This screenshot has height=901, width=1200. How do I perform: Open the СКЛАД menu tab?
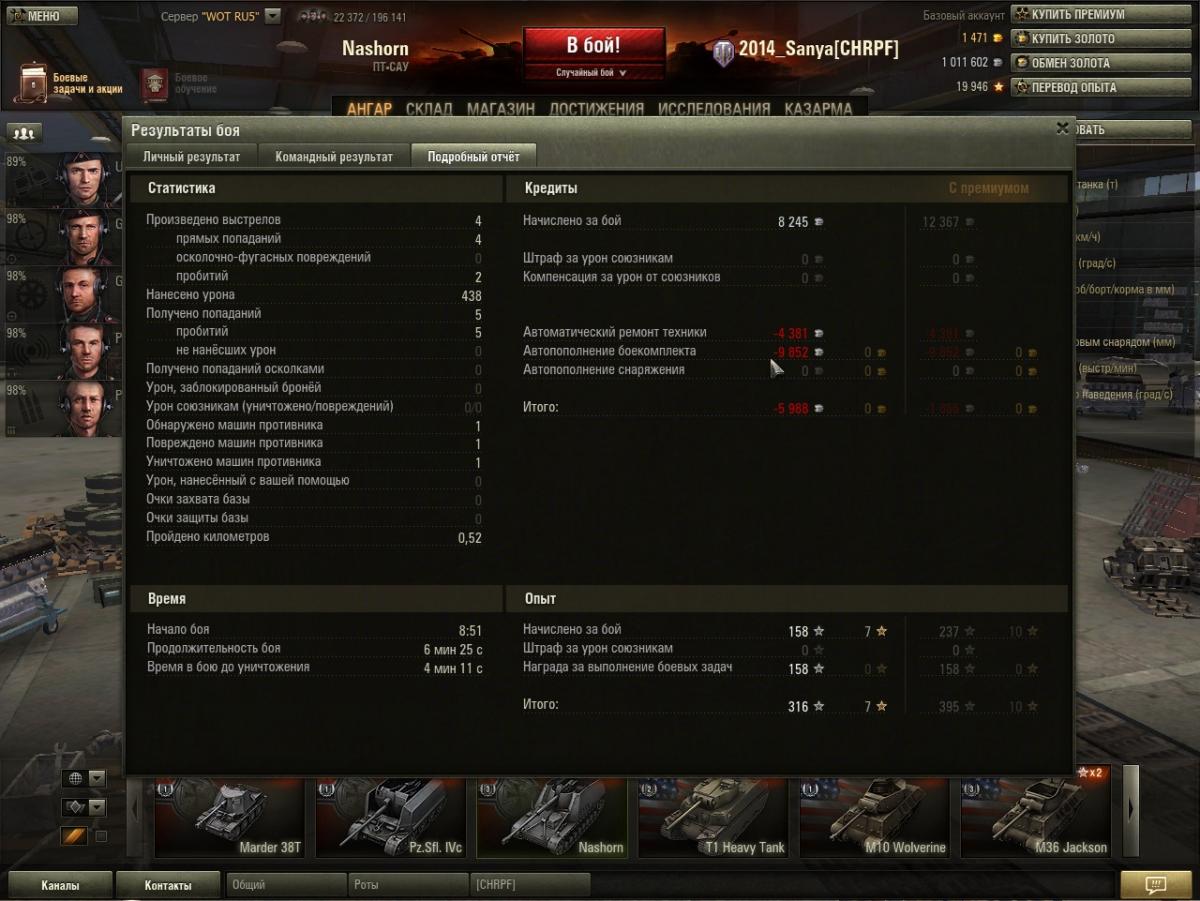429,109
